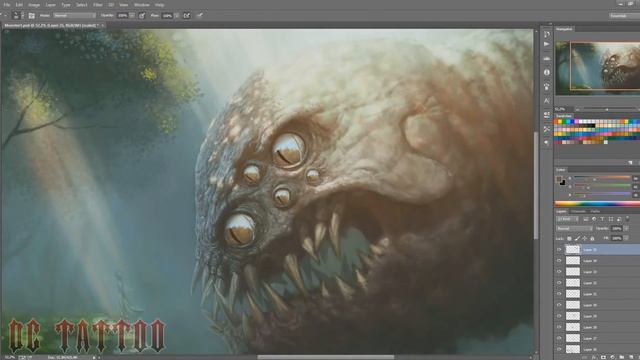Select the Navigator panel tab
Screen dimensions: 640x360
point(564,29)
